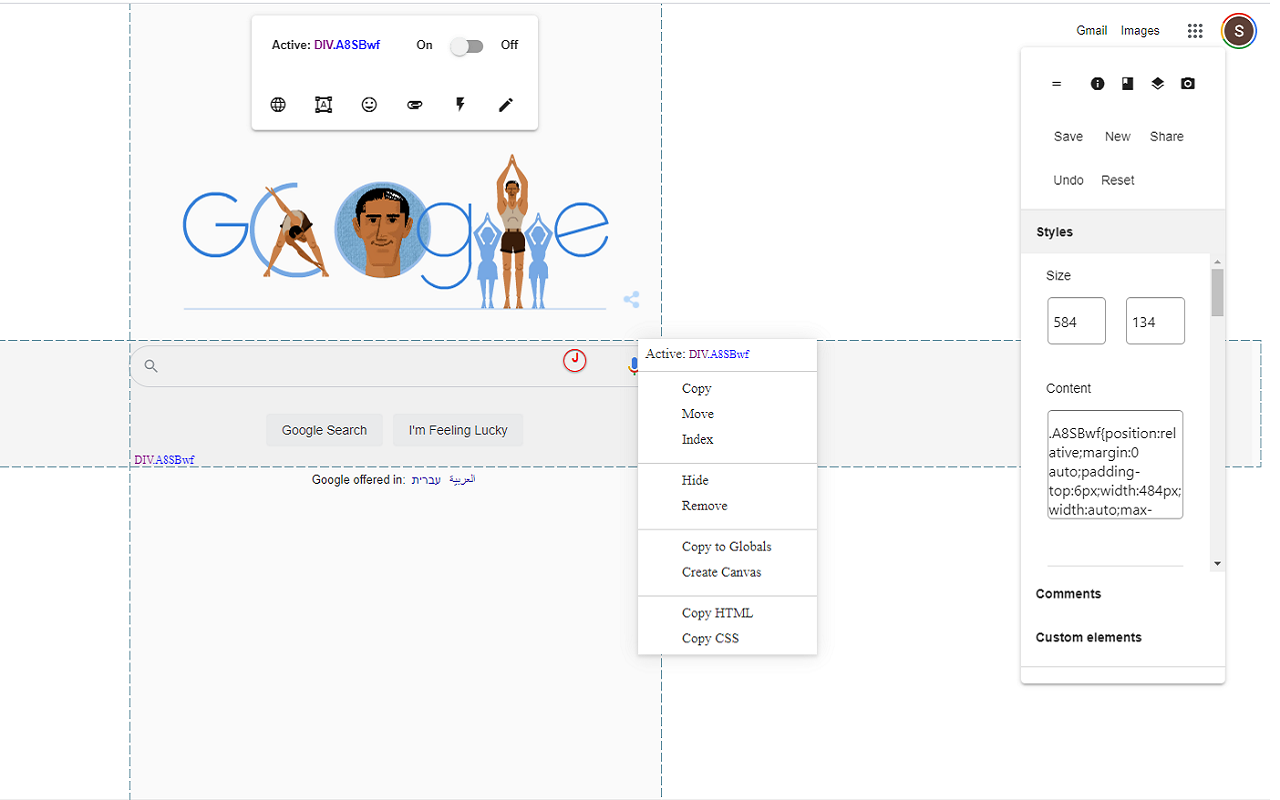Select the pencil edit icon
The width and height of the screenshot is (1280, 800).
pyautogui.click(x=506, y=105)
